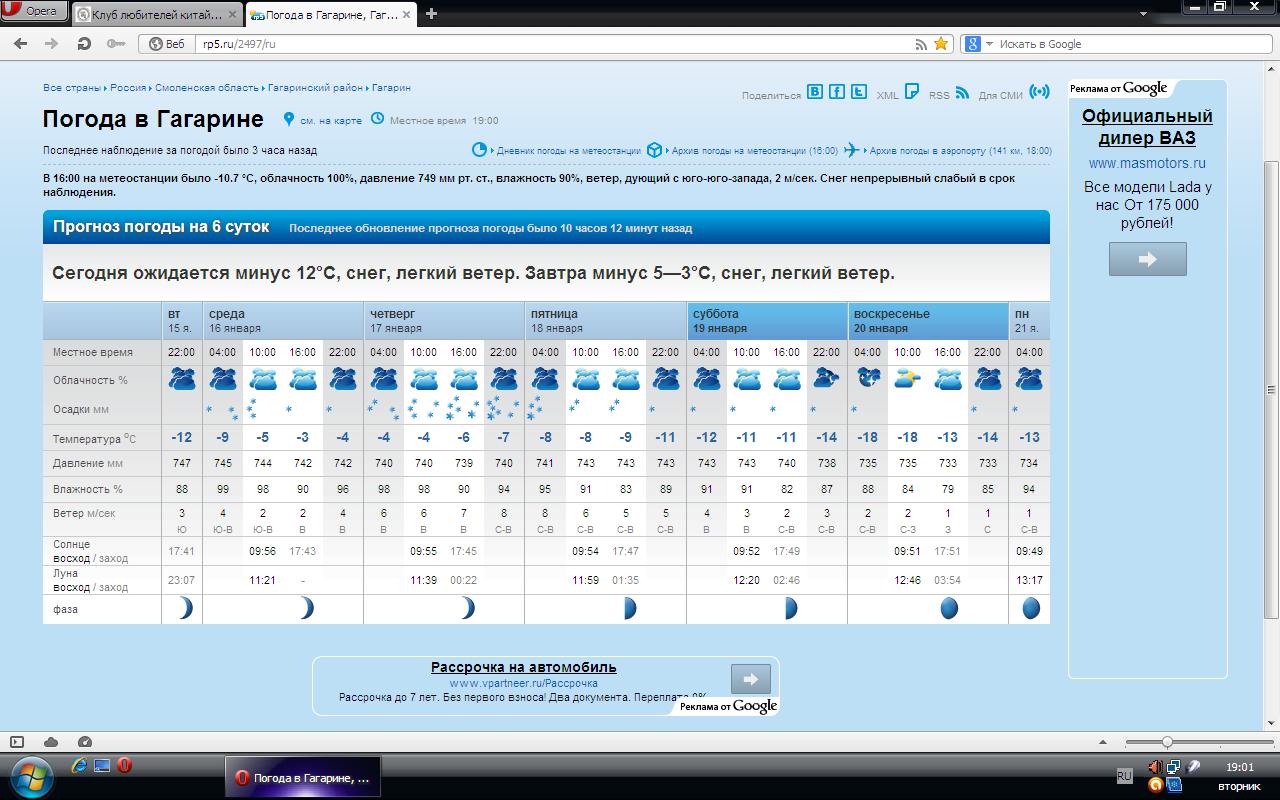Open a new tab with plus button

(432, 14)
